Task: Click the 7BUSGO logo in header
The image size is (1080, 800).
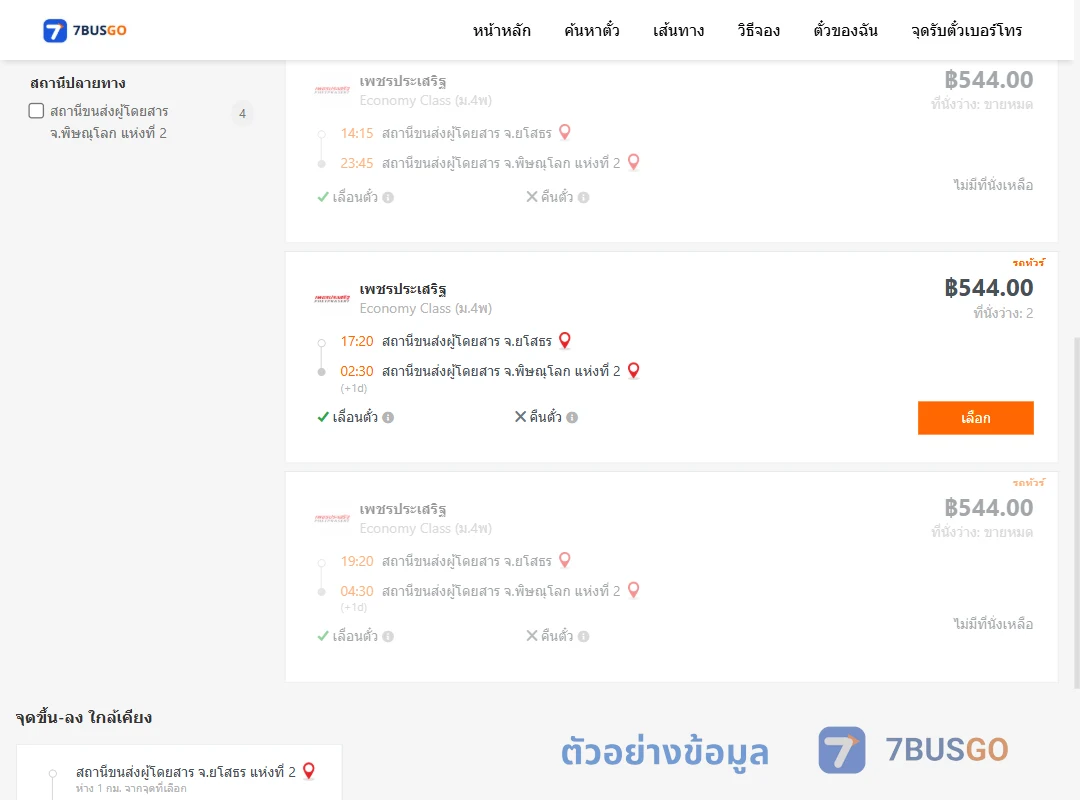Action: [85, 30]
